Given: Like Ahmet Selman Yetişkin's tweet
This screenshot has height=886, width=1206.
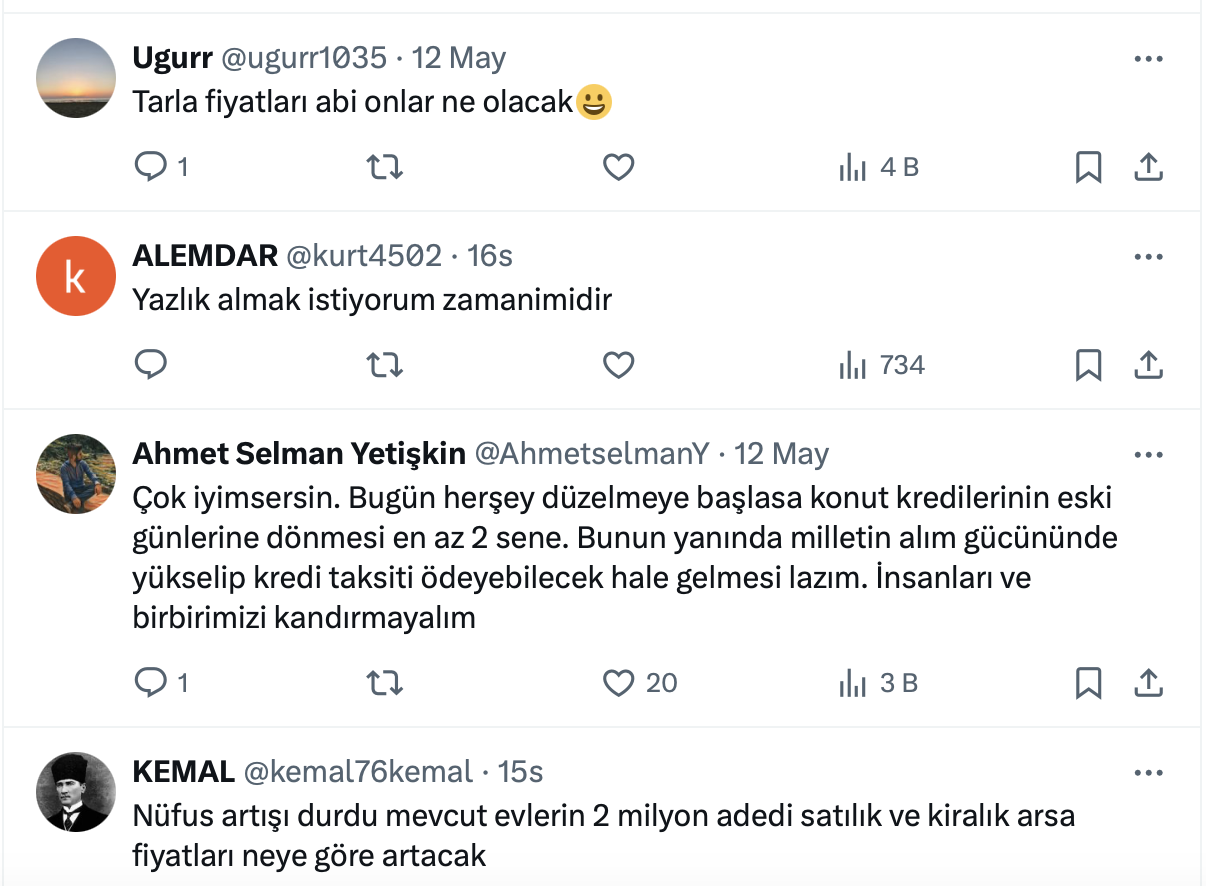Looking at the screenshot, I should pyautogui.click(x=619, y=683).
